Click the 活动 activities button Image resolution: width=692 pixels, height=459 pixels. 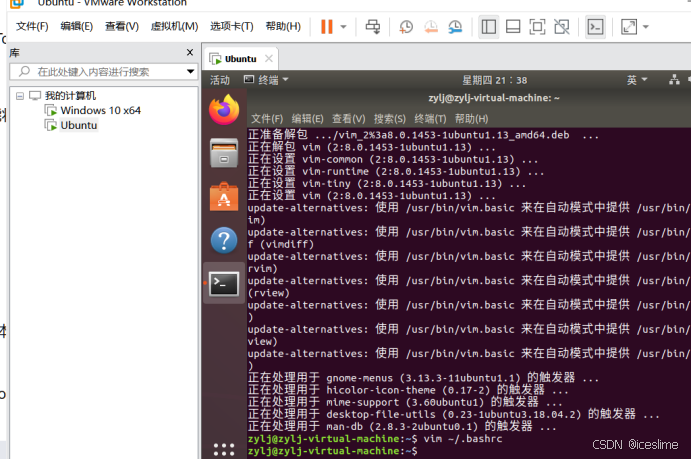[x=220, y=80]
